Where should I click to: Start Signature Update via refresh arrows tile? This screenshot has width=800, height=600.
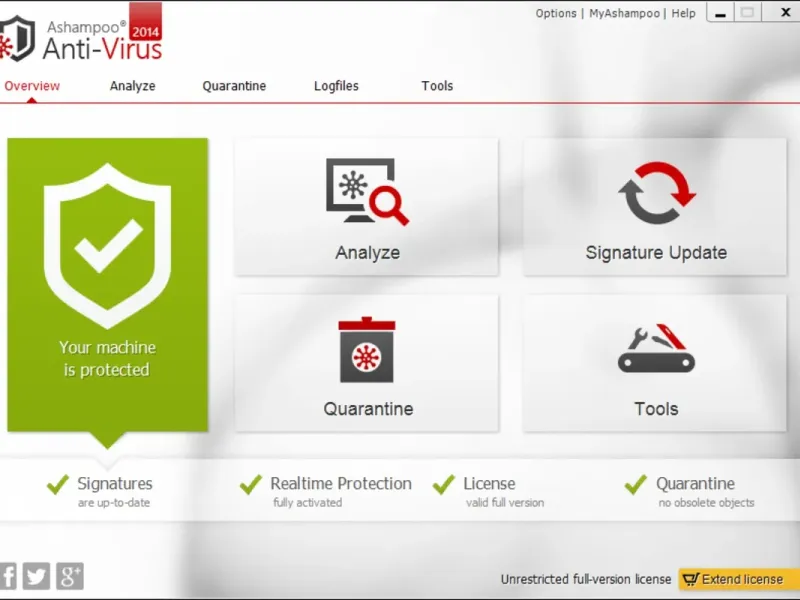tap(655, 207)
